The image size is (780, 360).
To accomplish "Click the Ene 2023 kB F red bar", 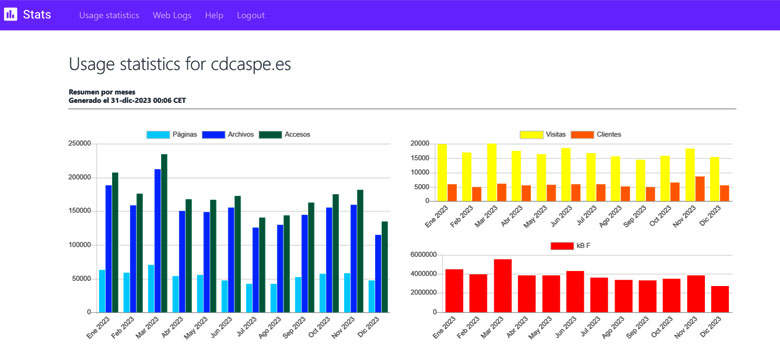I will click(454, 291).
